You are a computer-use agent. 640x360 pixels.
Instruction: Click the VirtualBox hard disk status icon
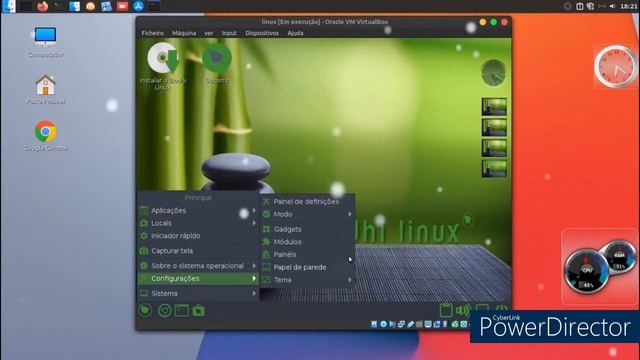point(374,324)
